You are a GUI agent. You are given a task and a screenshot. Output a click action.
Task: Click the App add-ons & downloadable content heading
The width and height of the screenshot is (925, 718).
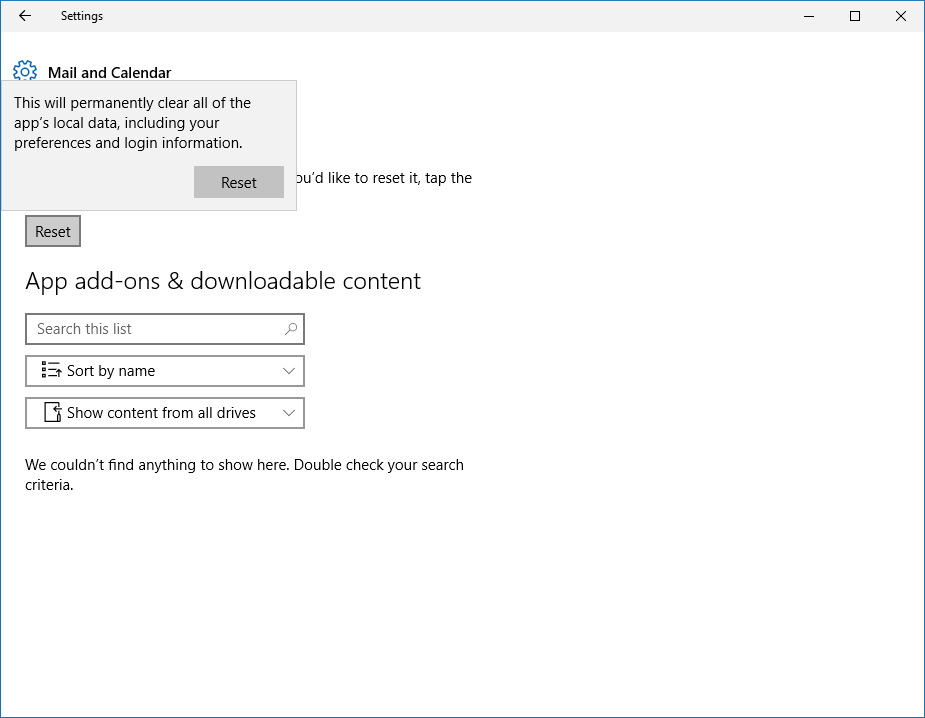click(221, 281)
